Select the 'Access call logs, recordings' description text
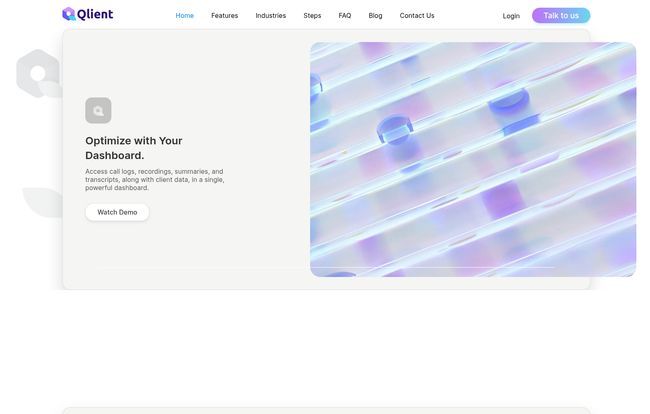Screen dimensions: 650x414 [155, 179]
